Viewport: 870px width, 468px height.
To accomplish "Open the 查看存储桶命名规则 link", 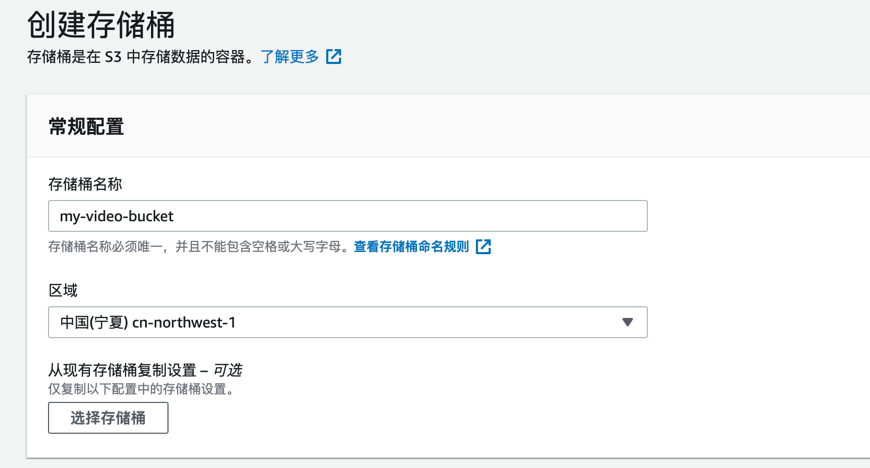I will [x=411, y=246].
